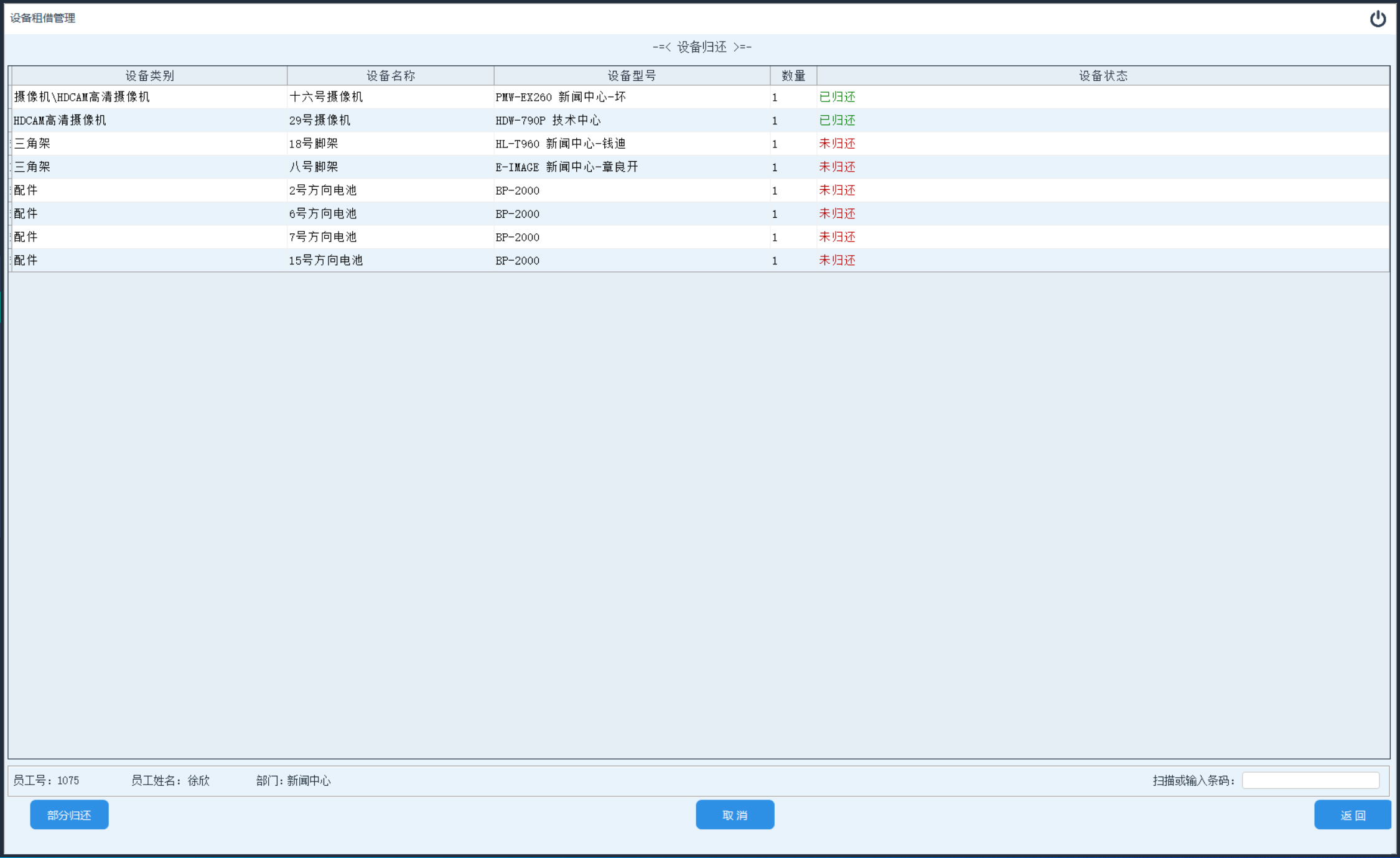Click 已归还 status of the 十六号摄像机 row
Screen dimensions: 1400x858
[837, 97]
